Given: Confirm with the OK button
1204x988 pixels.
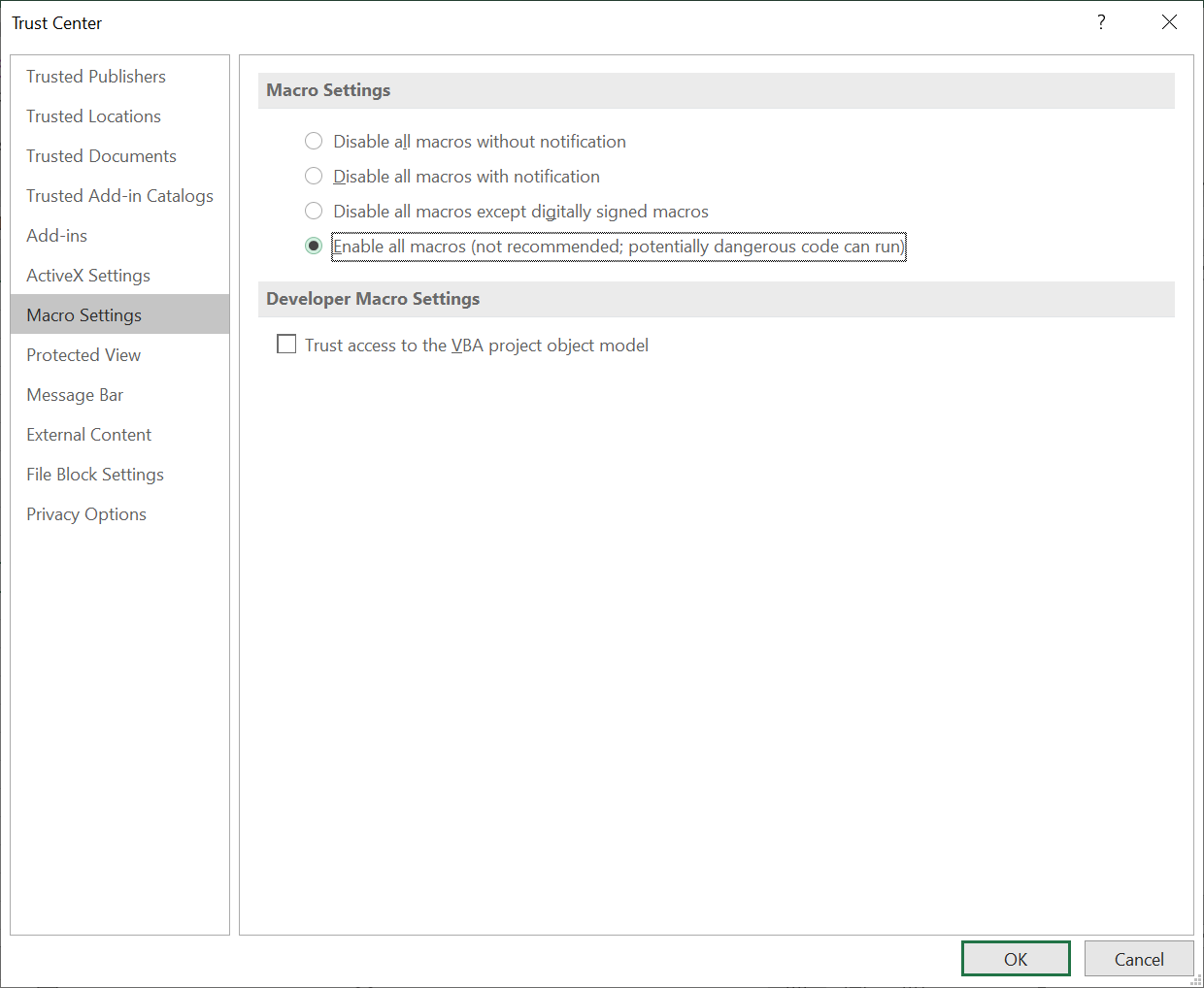Looking at the screenshot, I should [x=1016, y=959].
